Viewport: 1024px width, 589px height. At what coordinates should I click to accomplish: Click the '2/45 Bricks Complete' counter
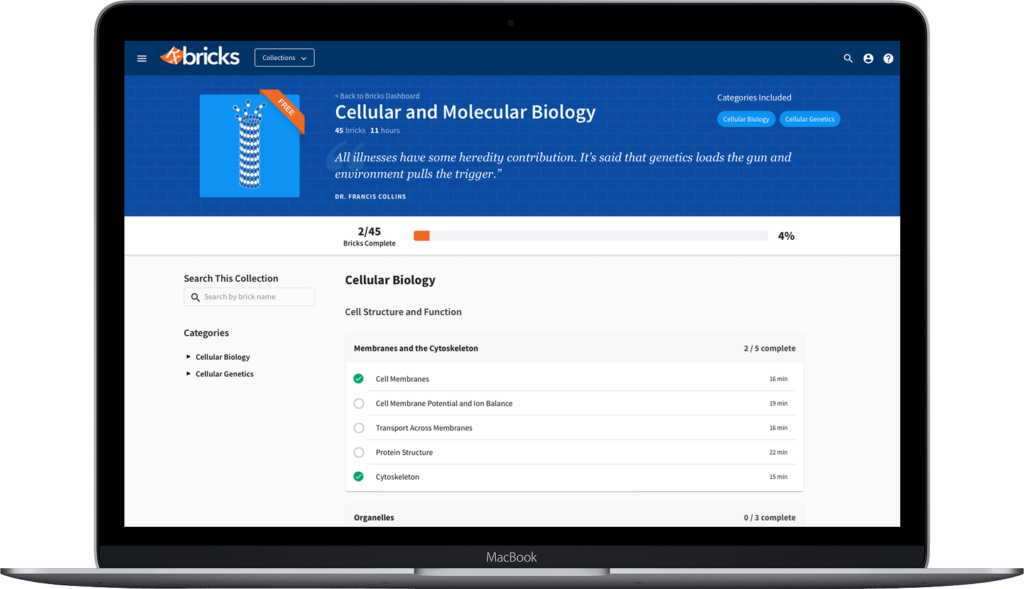coord(370,236)
